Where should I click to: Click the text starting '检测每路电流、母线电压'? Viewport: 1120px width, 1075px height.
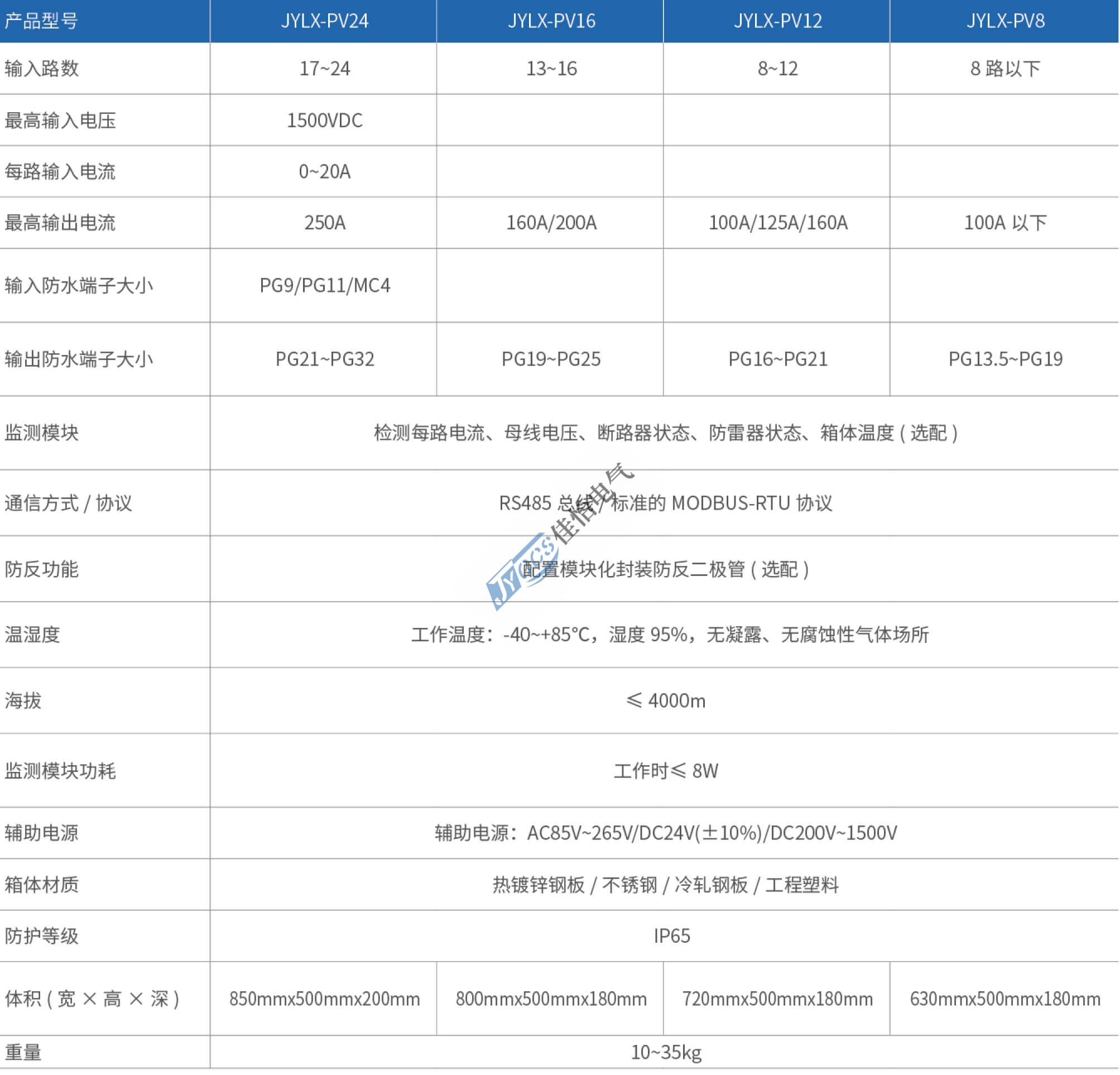666,433
